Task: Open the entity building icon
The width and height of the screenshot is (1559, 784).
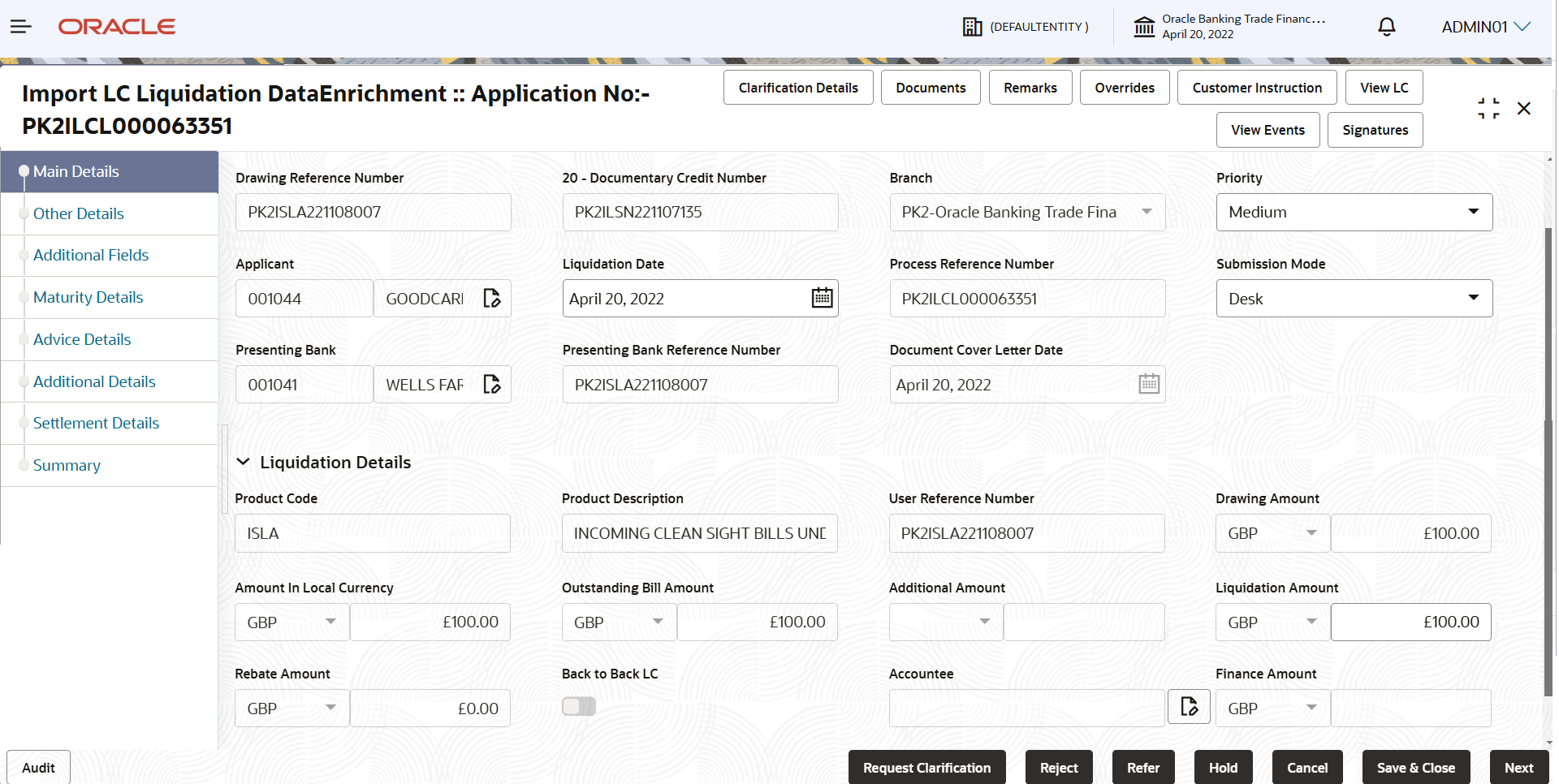Action: (972, 27)
